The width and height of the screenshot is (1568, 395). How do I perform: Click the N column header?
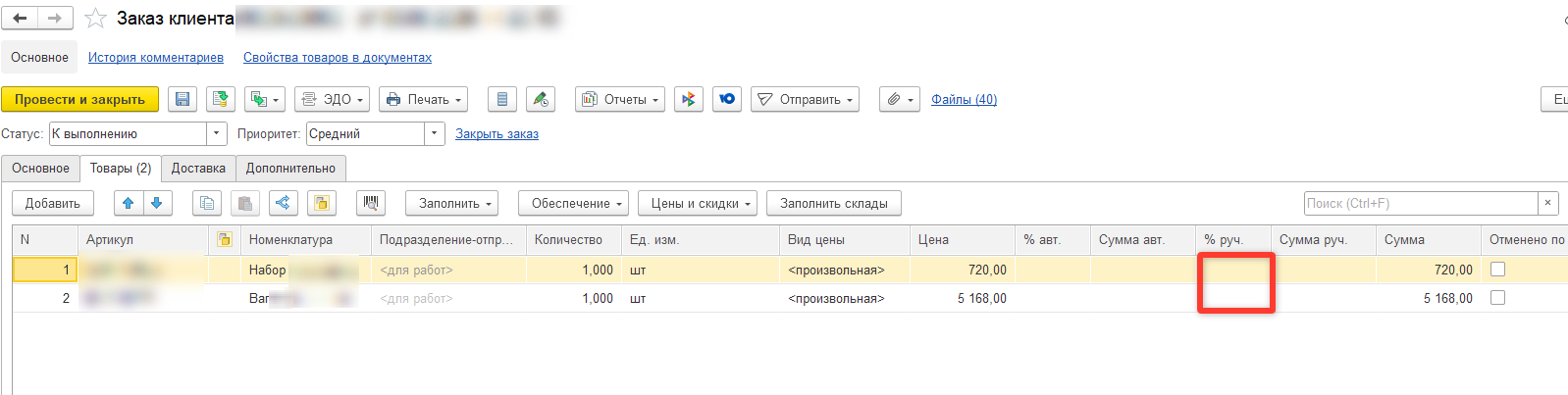(44, 239)
